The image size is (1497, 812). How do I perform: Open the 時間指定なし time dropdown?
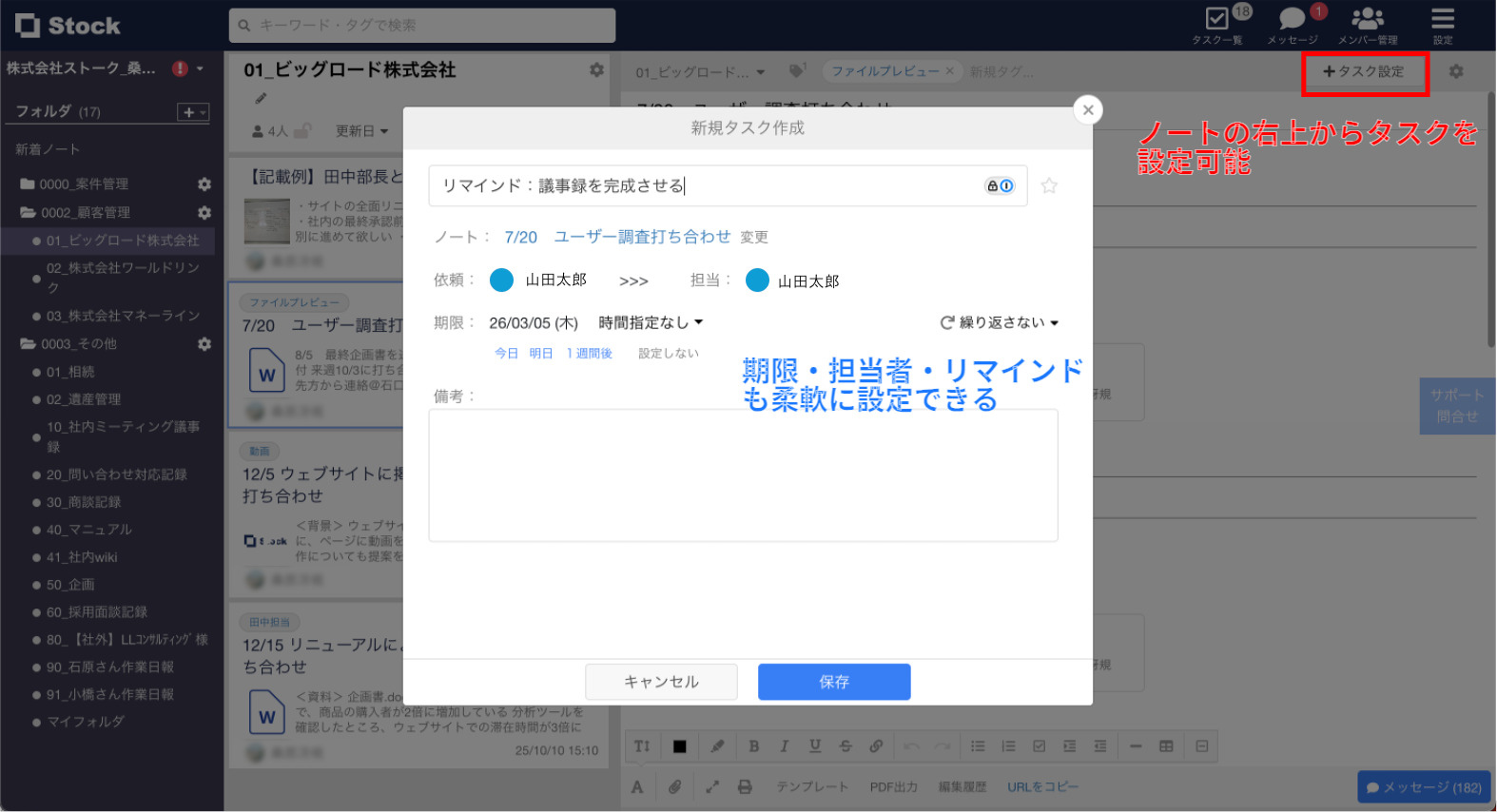click(651, 323)
